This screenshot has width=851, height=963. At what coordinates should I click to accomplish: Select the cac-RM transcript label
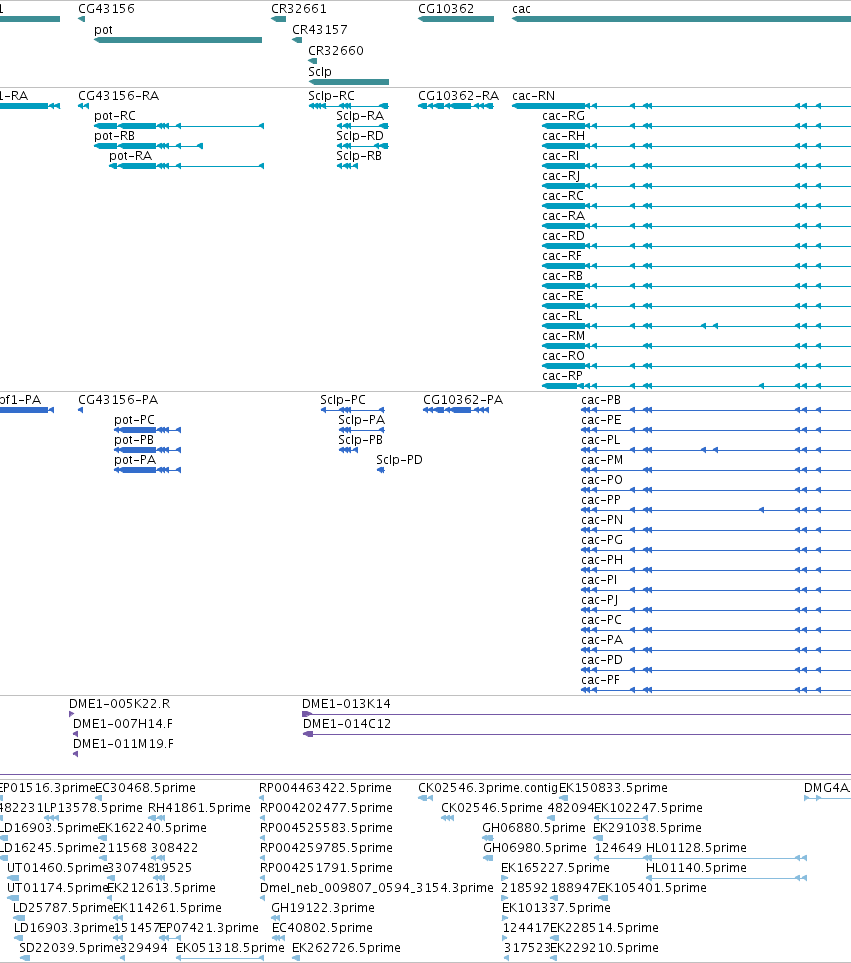(564, 336)
